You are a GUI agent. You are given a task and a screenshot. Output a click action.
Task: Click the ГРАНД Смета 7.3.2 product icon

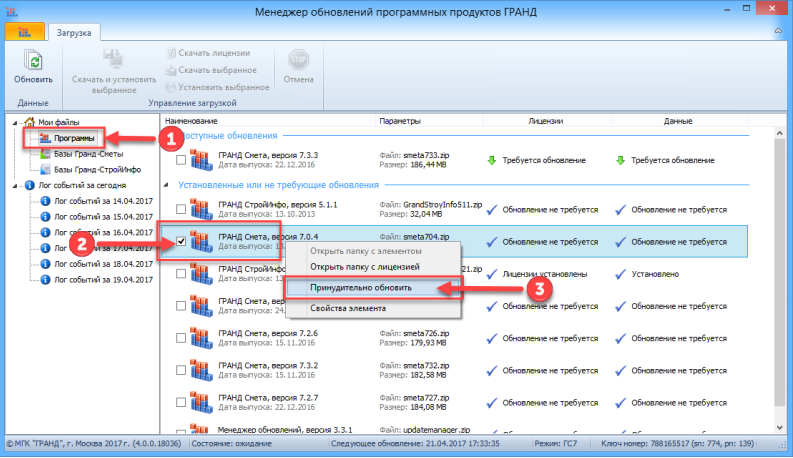201,370
